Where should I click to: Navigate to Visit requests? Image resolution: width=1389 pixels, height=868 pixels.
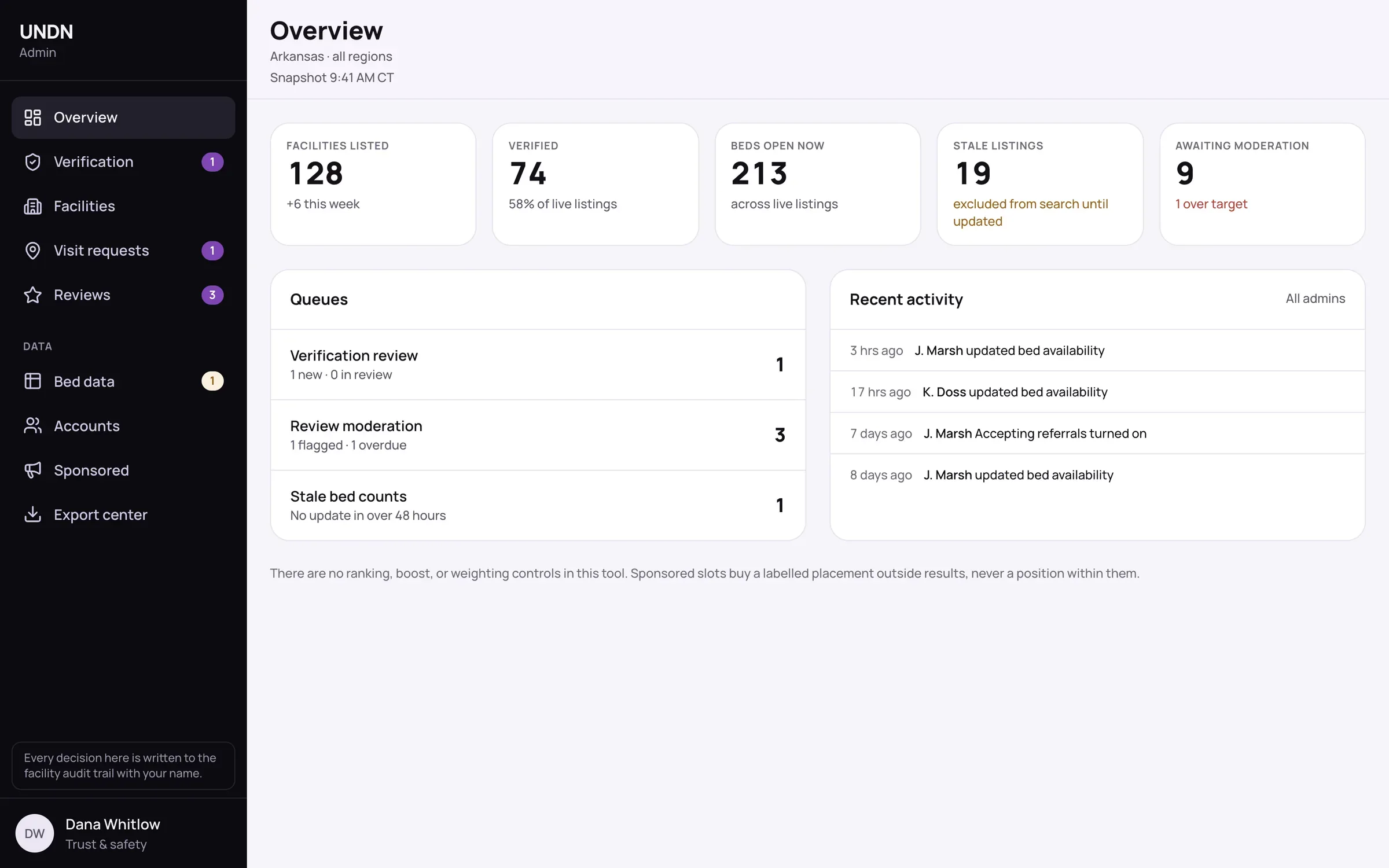pyautogui.click(x=123, y=251)
